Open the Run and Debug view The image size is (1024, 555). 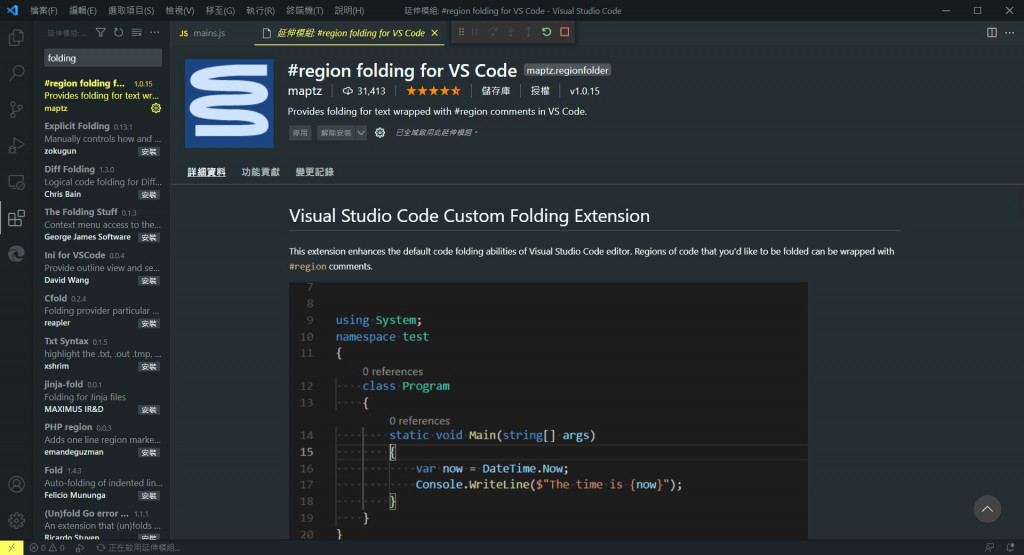click(x=16, y=145)
